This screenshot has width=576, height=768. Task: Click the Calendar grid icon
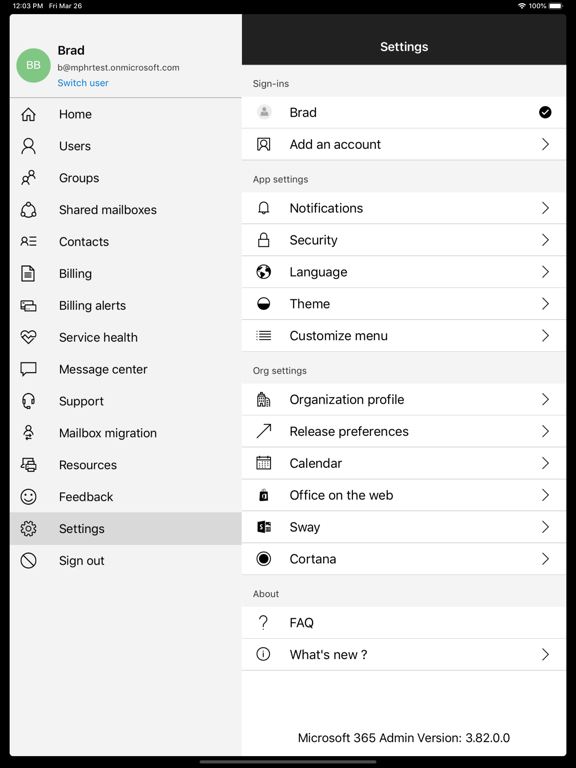pyautogui.click(x=264, y=463)
